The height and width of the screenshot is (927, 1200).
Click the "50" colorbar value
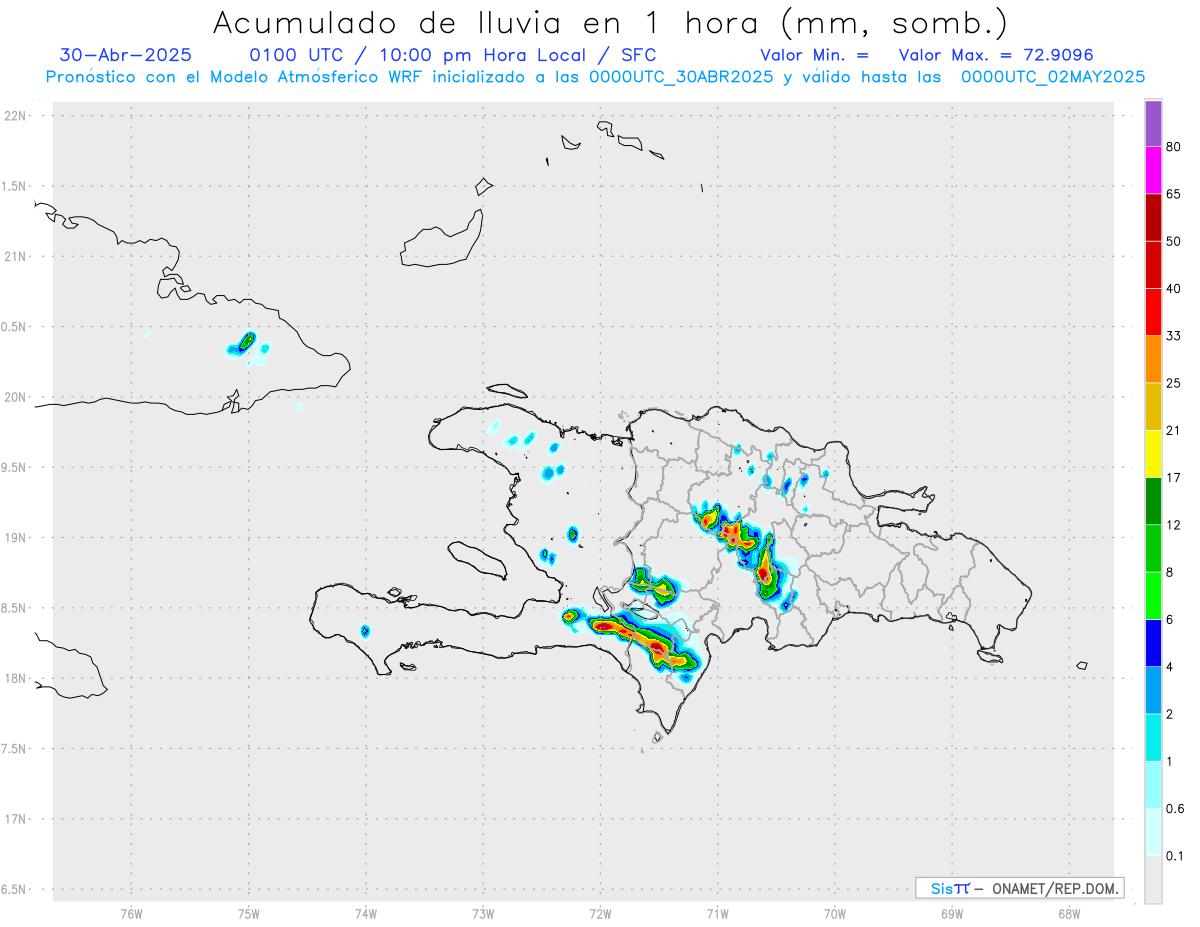tap(1174, 241)
